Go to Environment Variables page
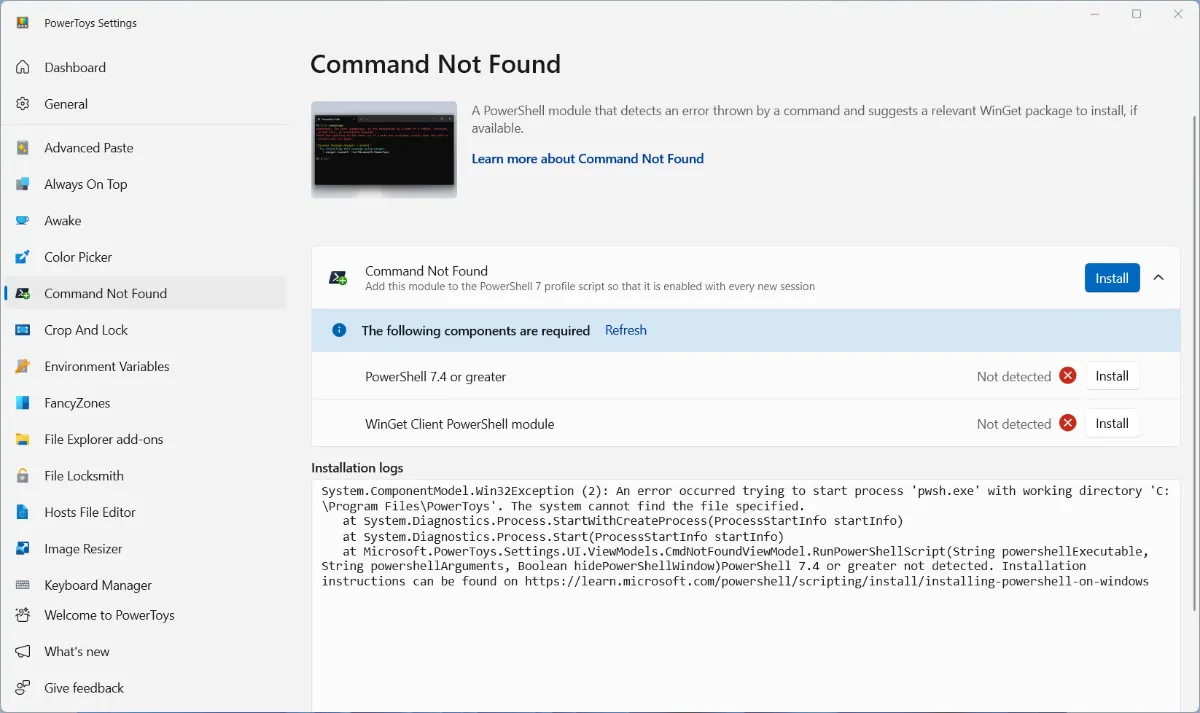 (x=106, y=367)
